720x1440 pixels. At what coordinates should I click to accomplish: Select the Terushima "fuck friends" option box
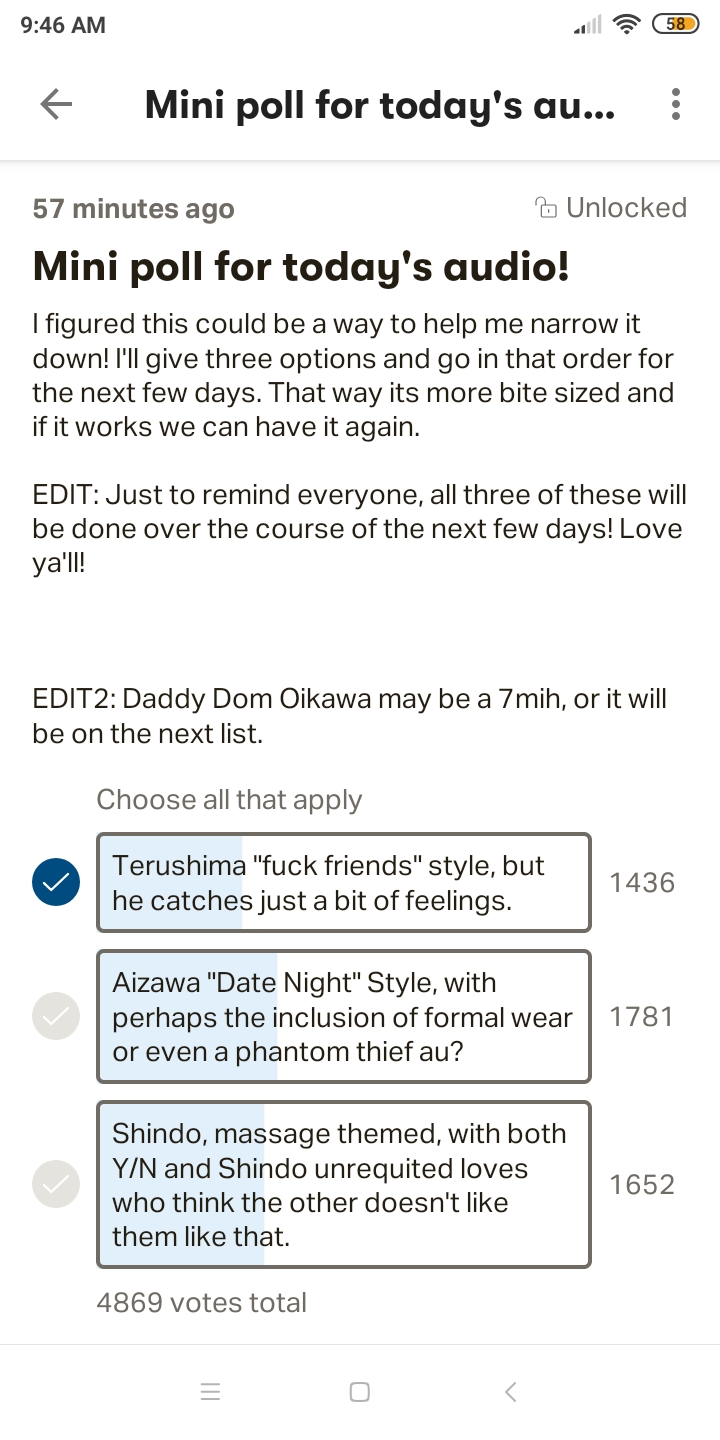[343, 882]
